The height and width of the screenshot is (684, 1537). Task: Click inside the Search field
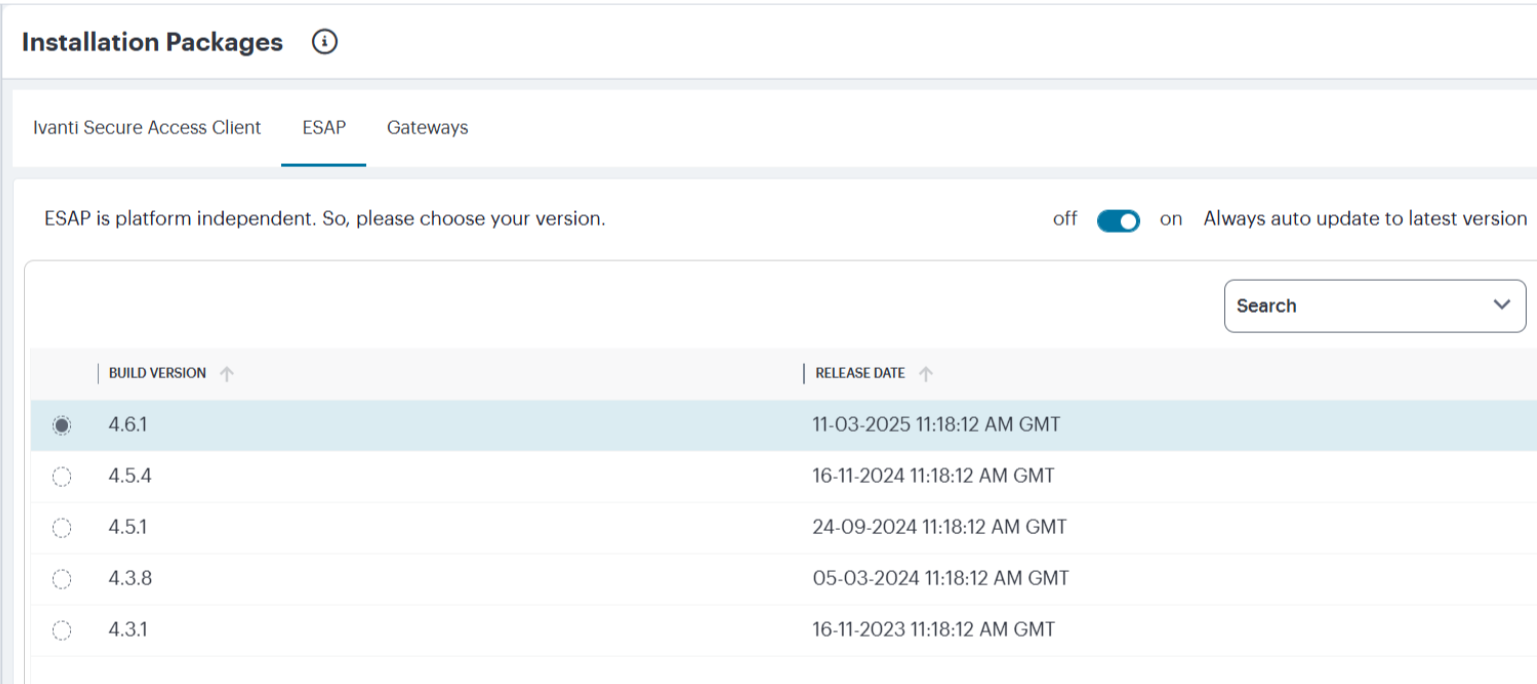pos(1375,306)
